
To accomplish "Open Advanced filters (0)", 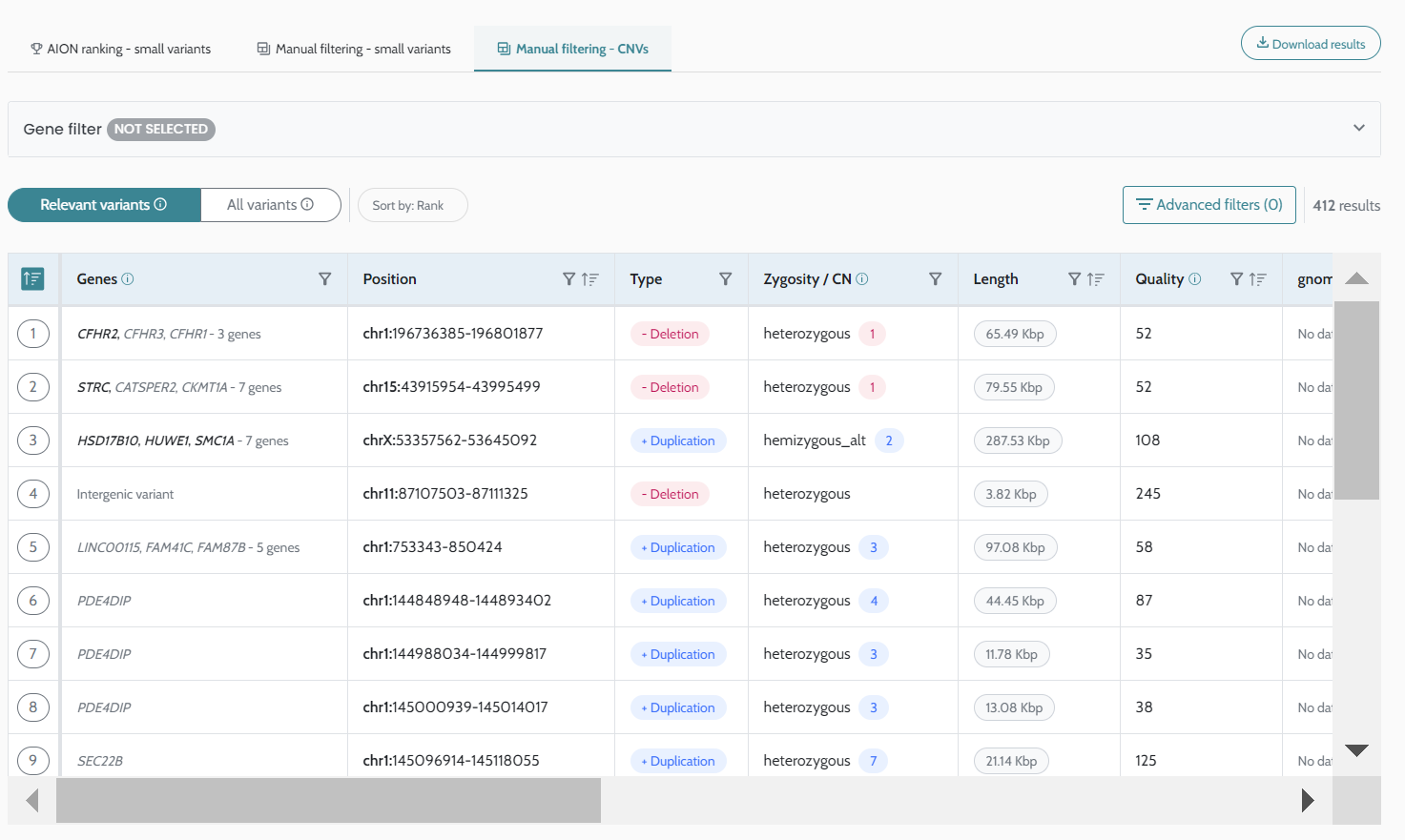I will (x=1209, y=205).
